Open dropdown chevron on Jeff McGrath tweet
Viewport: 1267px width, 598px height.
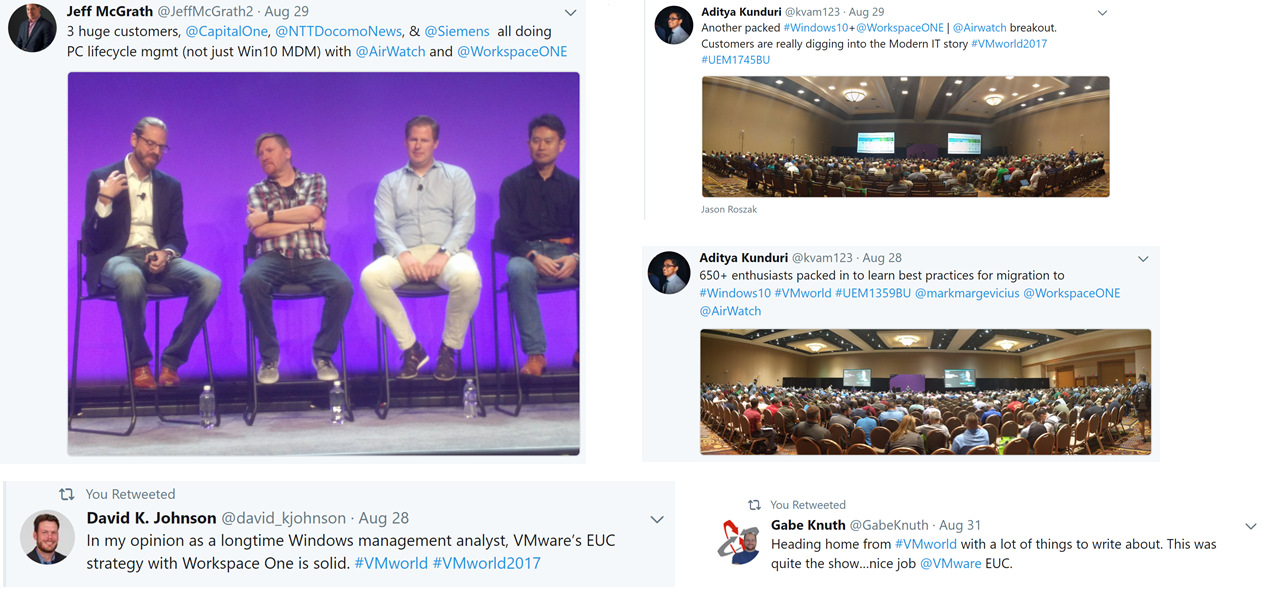570,13
